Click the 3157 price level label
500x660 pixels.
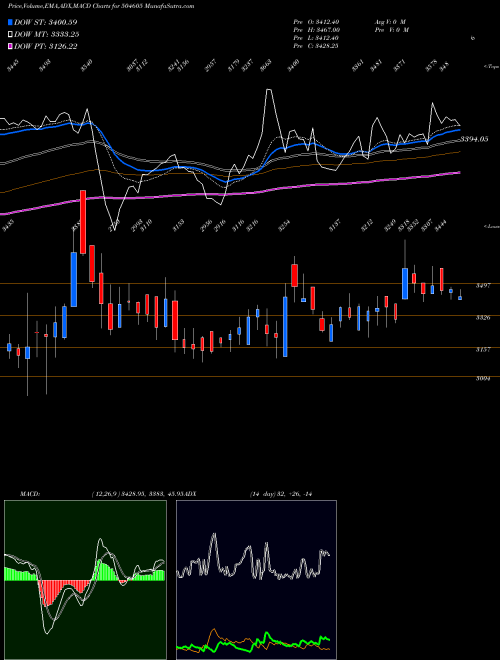pos(483,350)
